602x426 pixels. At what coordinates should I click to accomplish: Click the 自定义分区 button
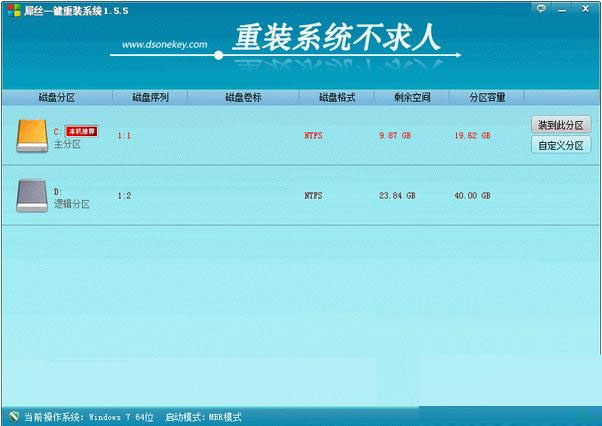tap(561, 145)
